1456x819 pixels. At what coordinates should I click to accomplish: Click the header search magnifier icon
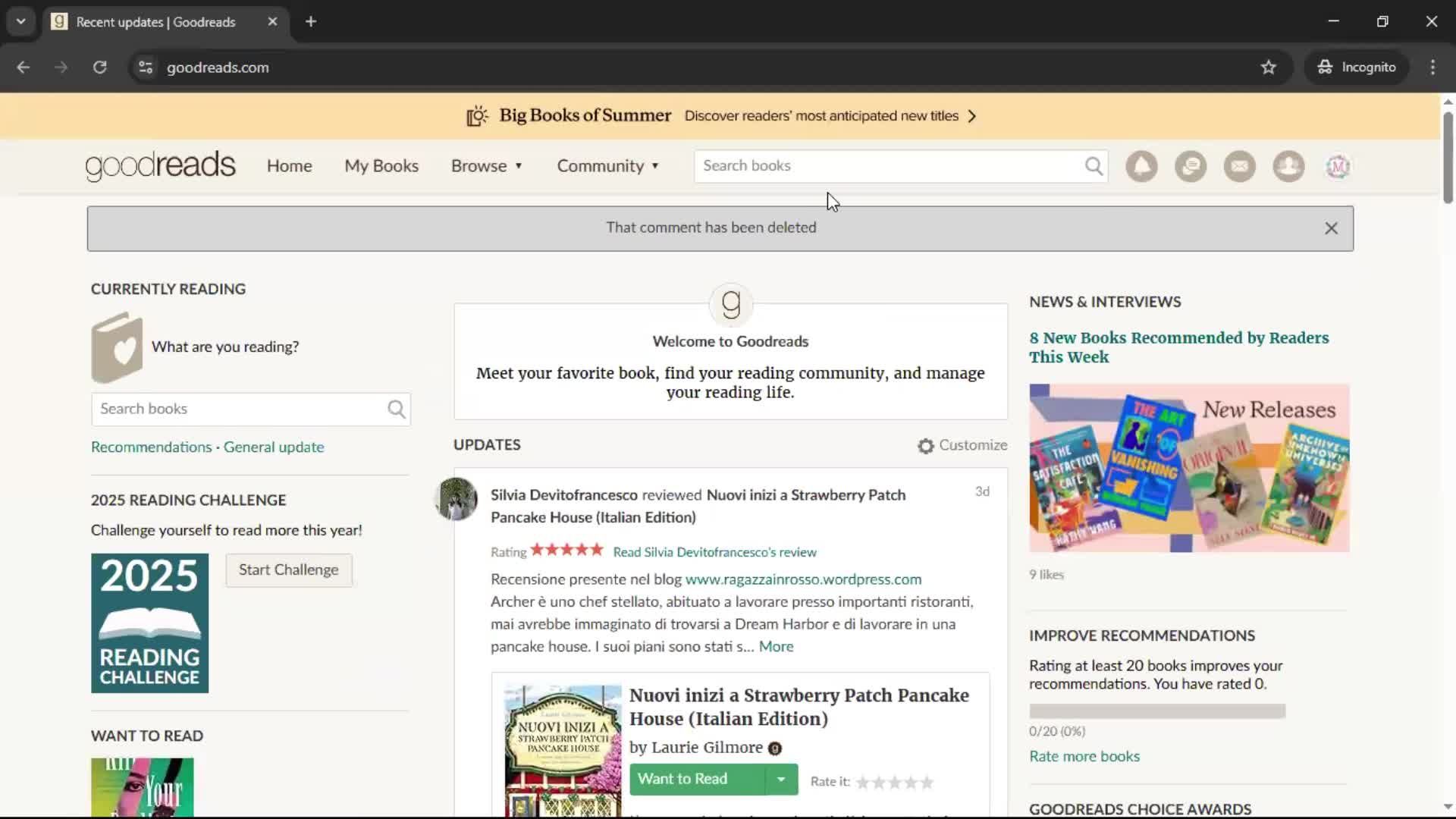click(1094, 166)
